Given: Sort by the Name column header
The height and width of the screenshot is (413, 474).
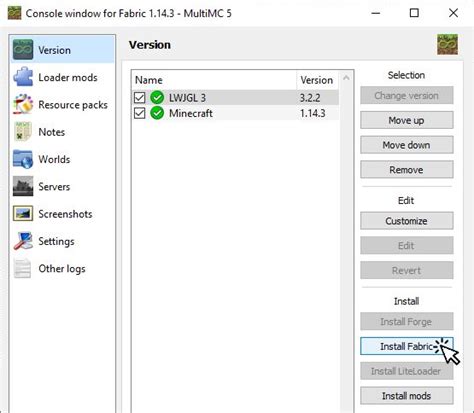Looking at the screenshot, I should [x=214, y=80].
